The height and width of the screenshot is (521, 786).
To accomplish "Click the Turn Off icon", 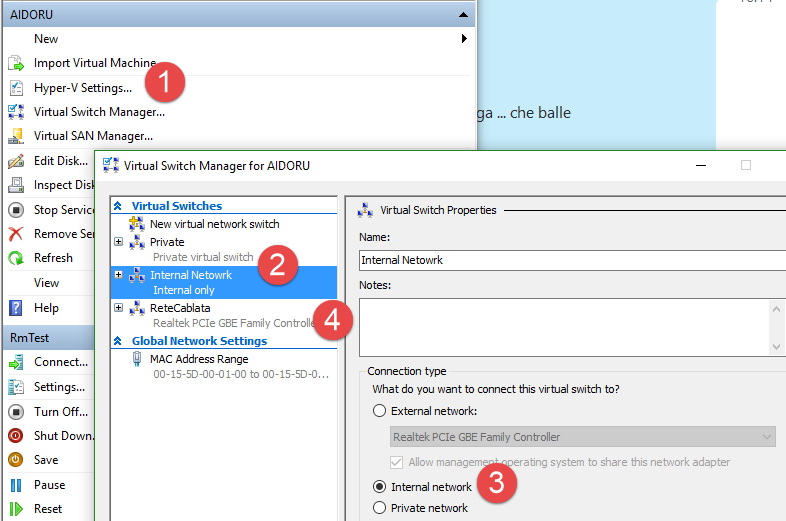I will tap(16, 412).
